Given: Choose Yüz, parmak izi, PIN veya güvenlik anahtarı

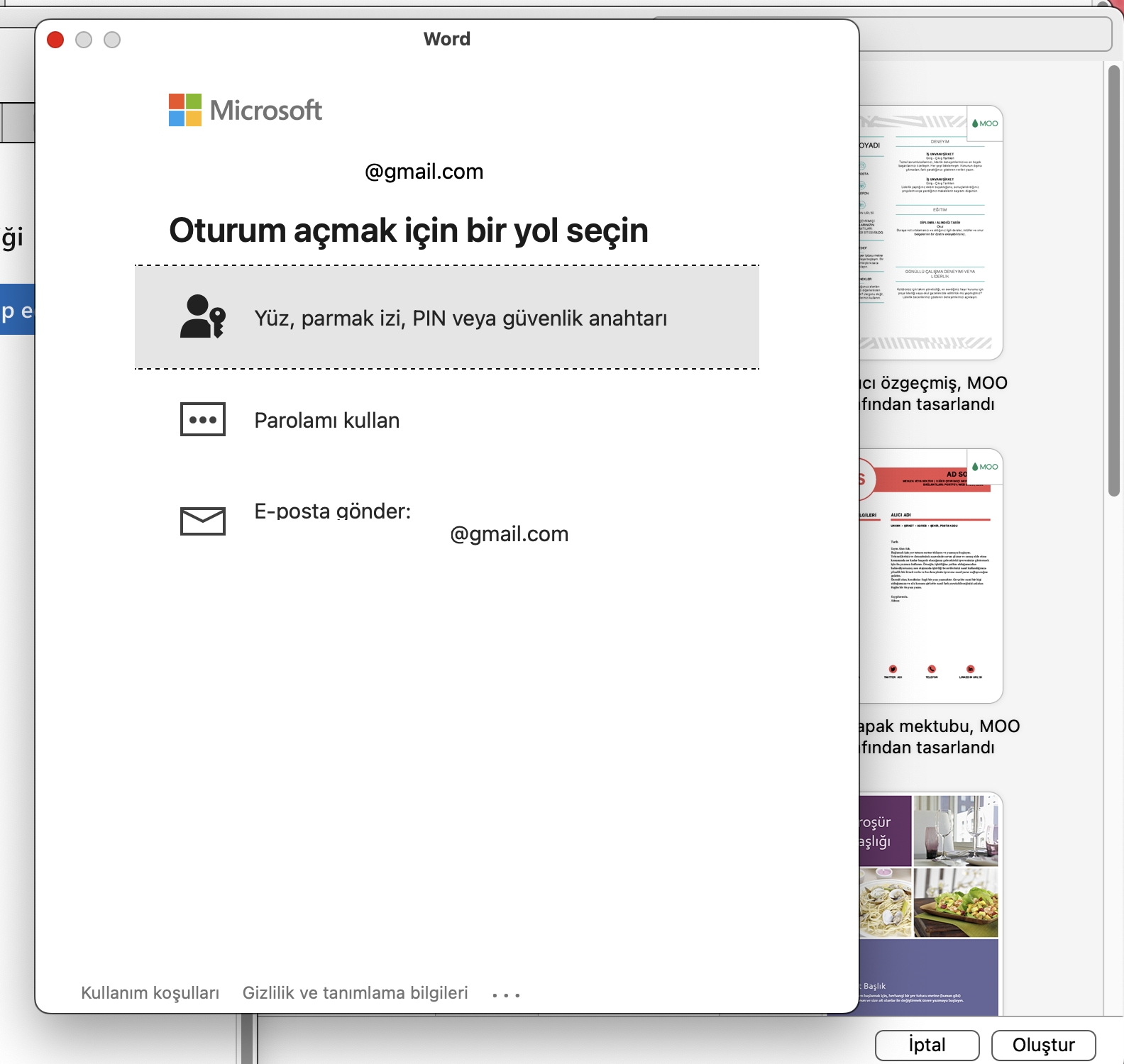Looking at the screenshot, I should pyautogui.click(x=447, y=317).
